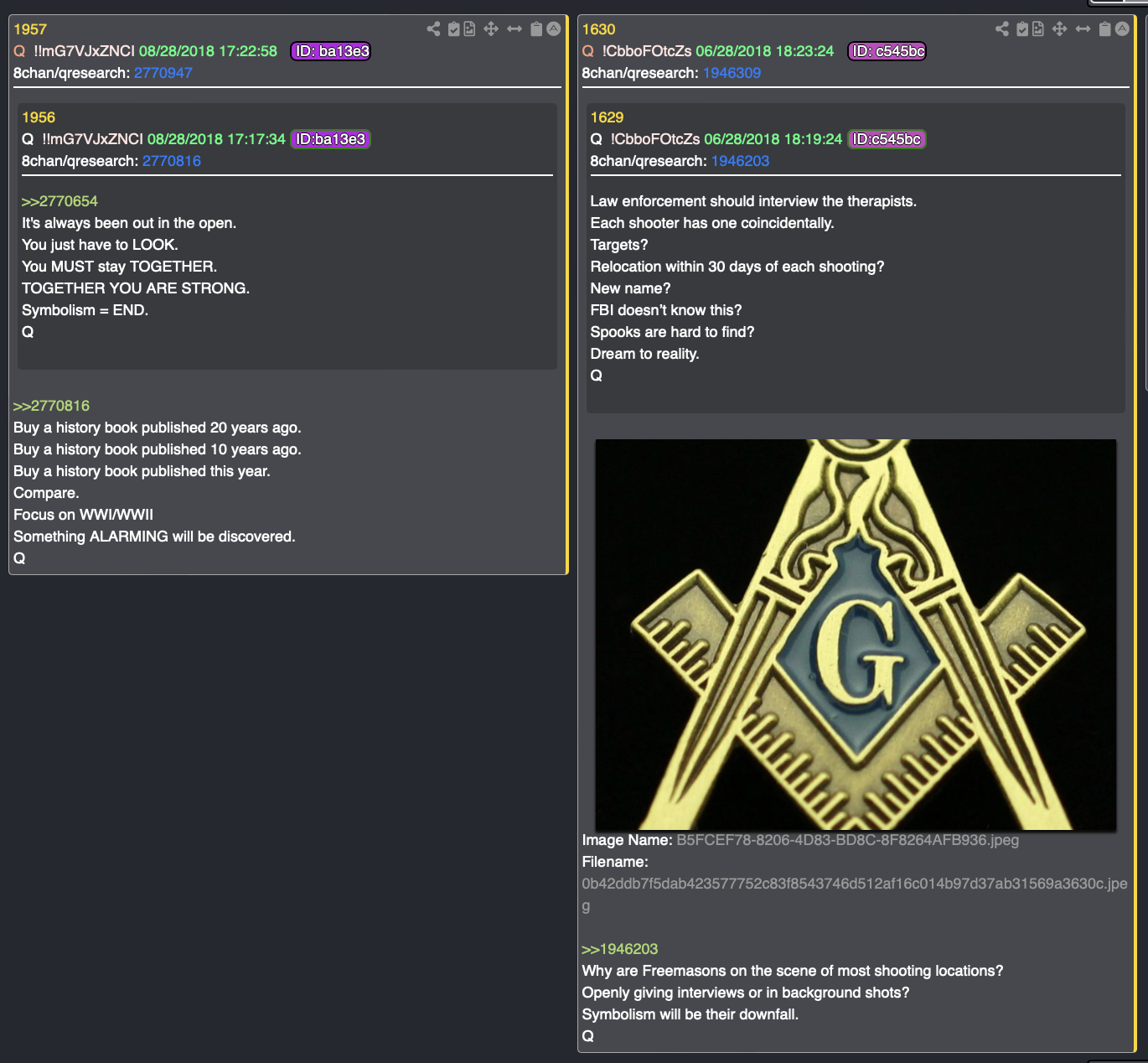
Task: Open 8chan post link 1946309
Action: (x=732, y=73)
